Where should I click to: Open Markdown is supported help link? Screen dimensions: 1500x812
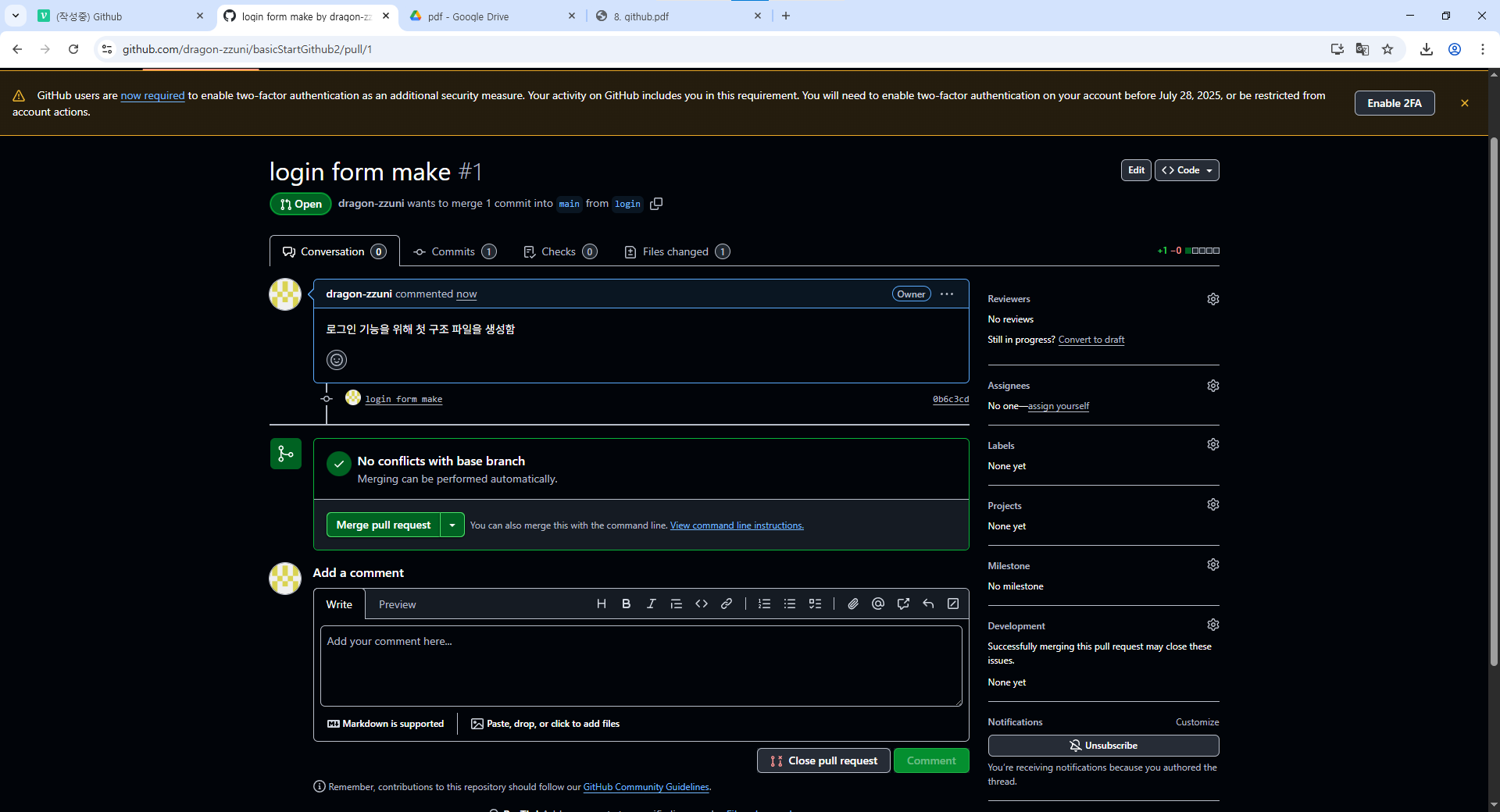pyautogui.click(x=385, y=724)
